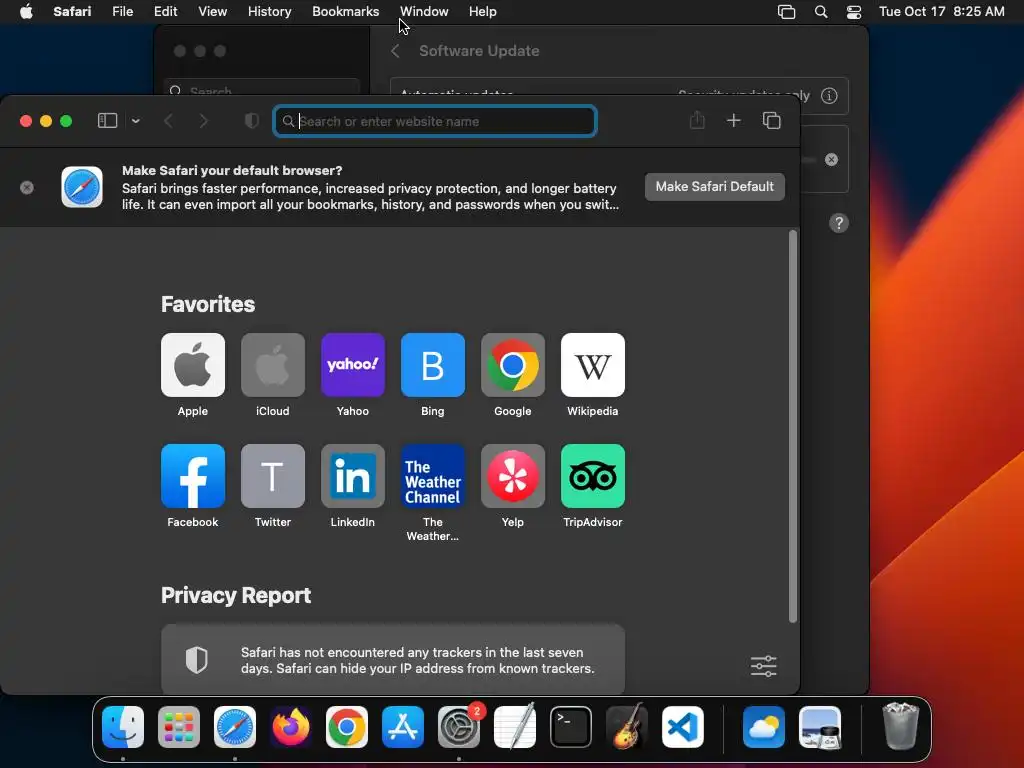Open the View menu
This screenshot has height=768, width=1024.
(212, 11)
